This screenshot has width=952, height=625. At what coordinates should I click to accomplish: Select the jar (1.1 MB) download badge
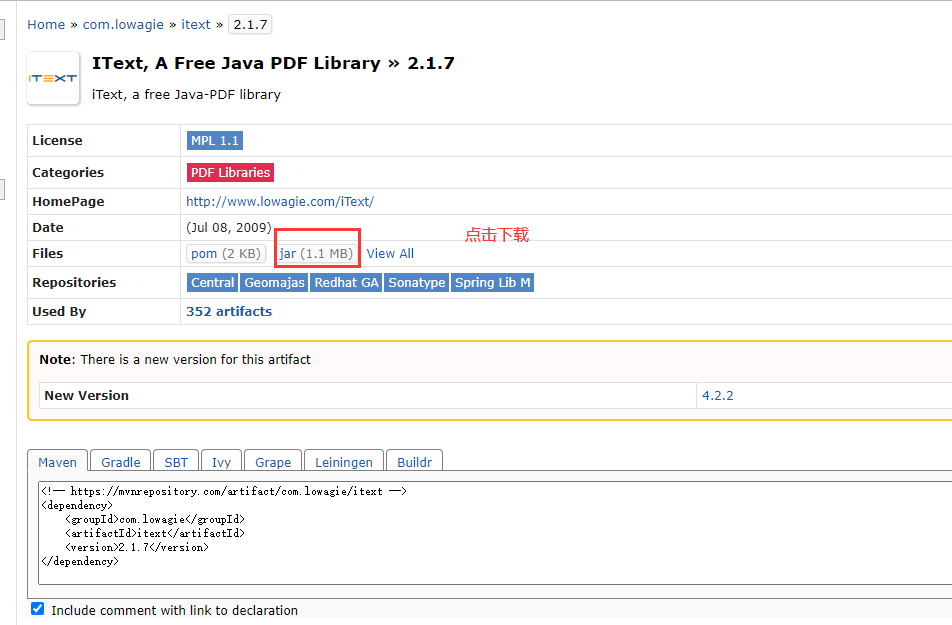(x=316, y=253)
